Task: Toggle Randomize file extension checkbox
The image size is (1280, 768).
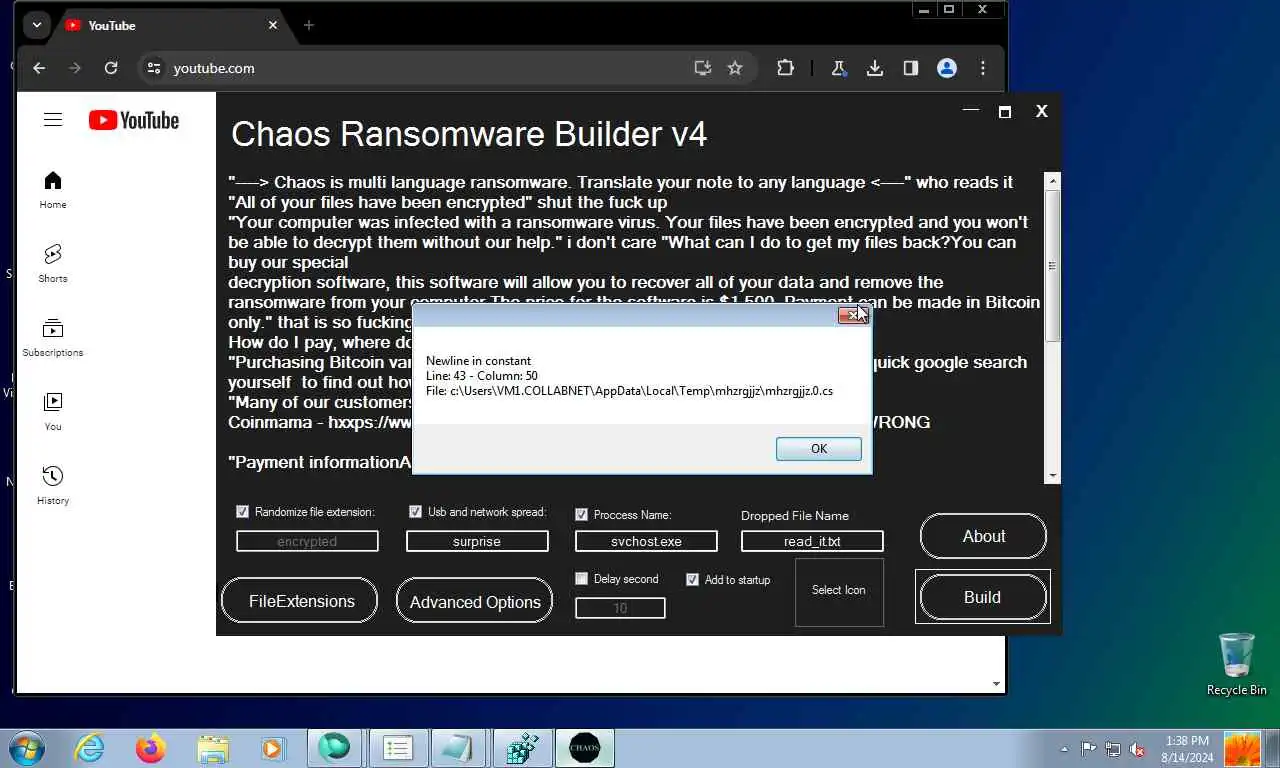Action: 242,511
